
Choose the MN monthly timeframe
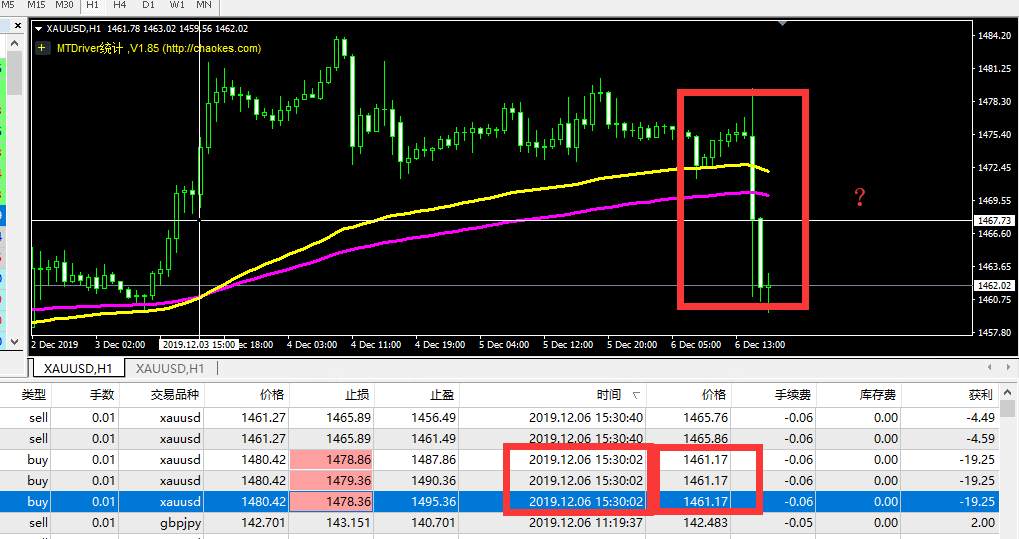[204, 5]
